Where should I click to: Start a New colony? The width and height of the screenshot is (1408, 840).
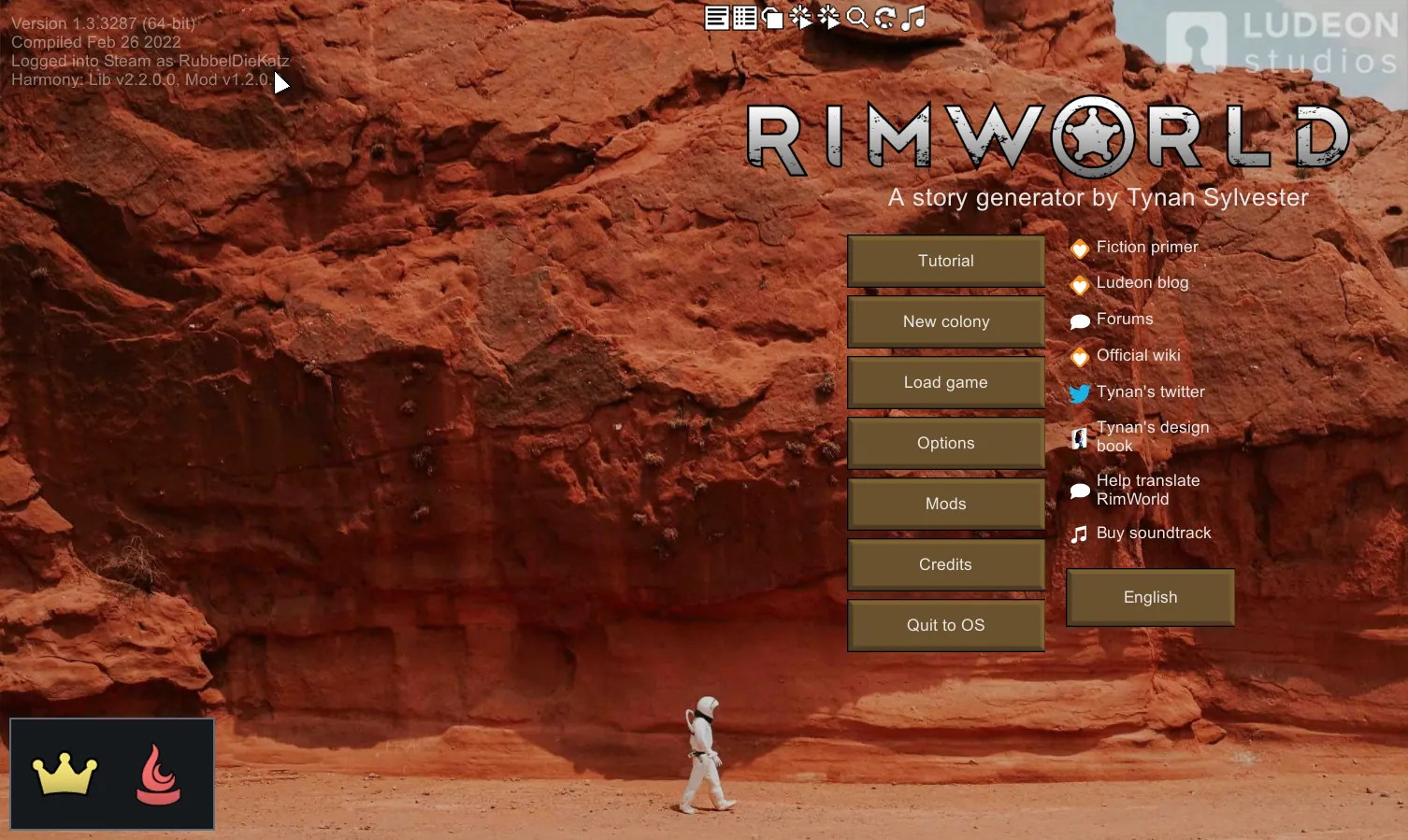tap(945, 321)
